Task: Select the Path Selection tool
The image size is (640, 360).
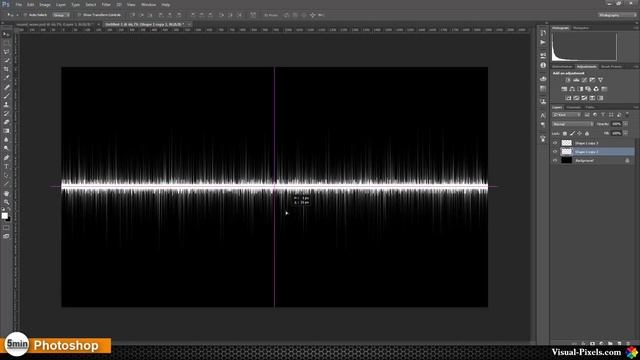Action: (6, 176)
